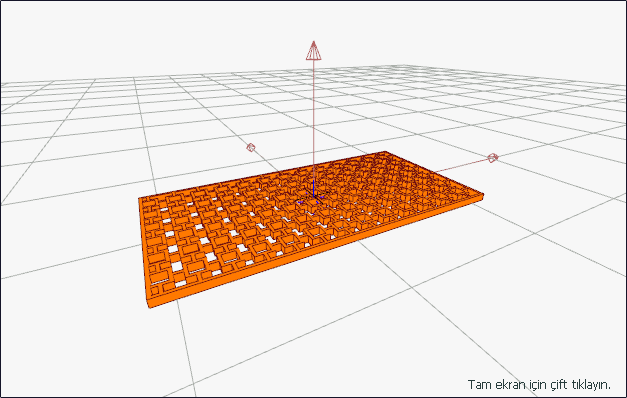Click the back top corner of orange plate

[x=385, y=152]
